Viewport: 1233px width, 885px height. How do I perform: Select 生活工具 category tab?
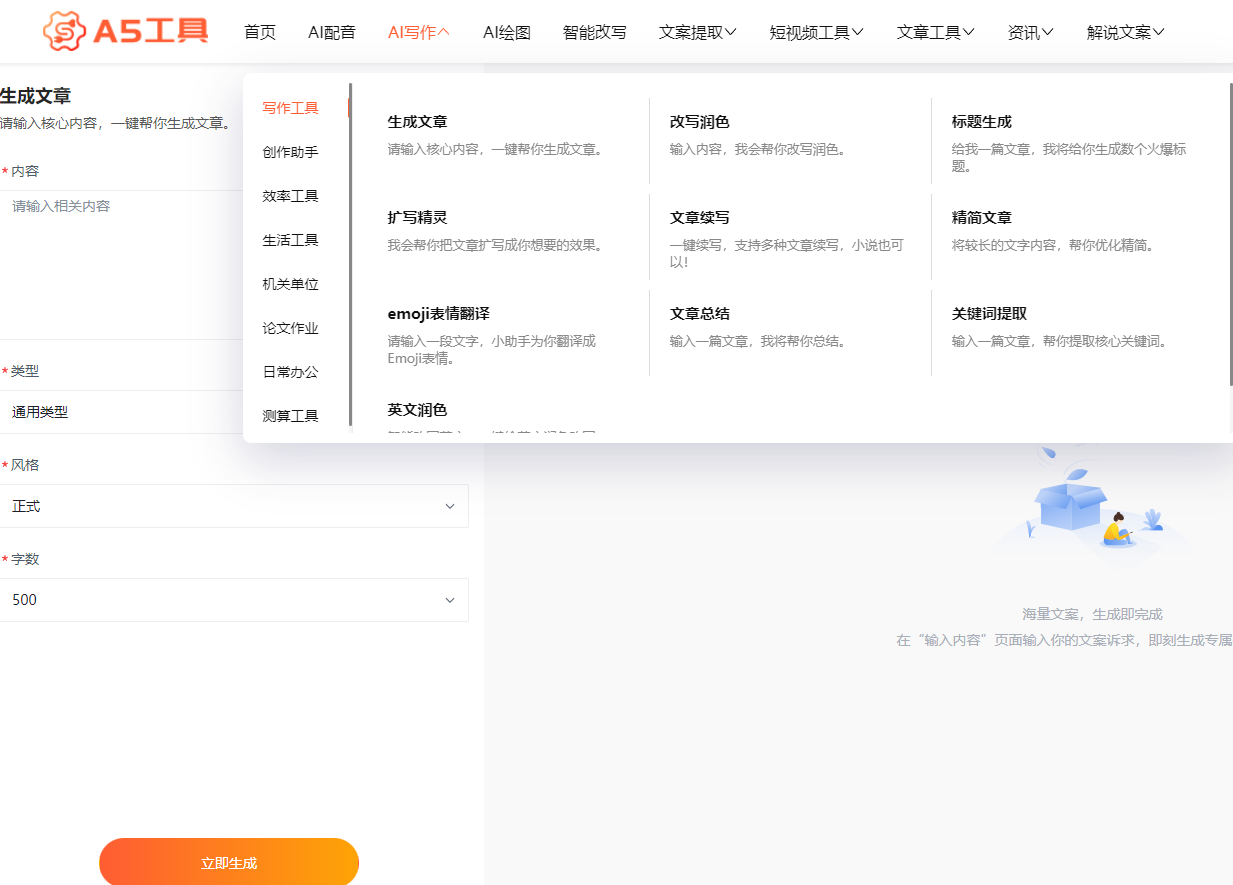(291, 240)
